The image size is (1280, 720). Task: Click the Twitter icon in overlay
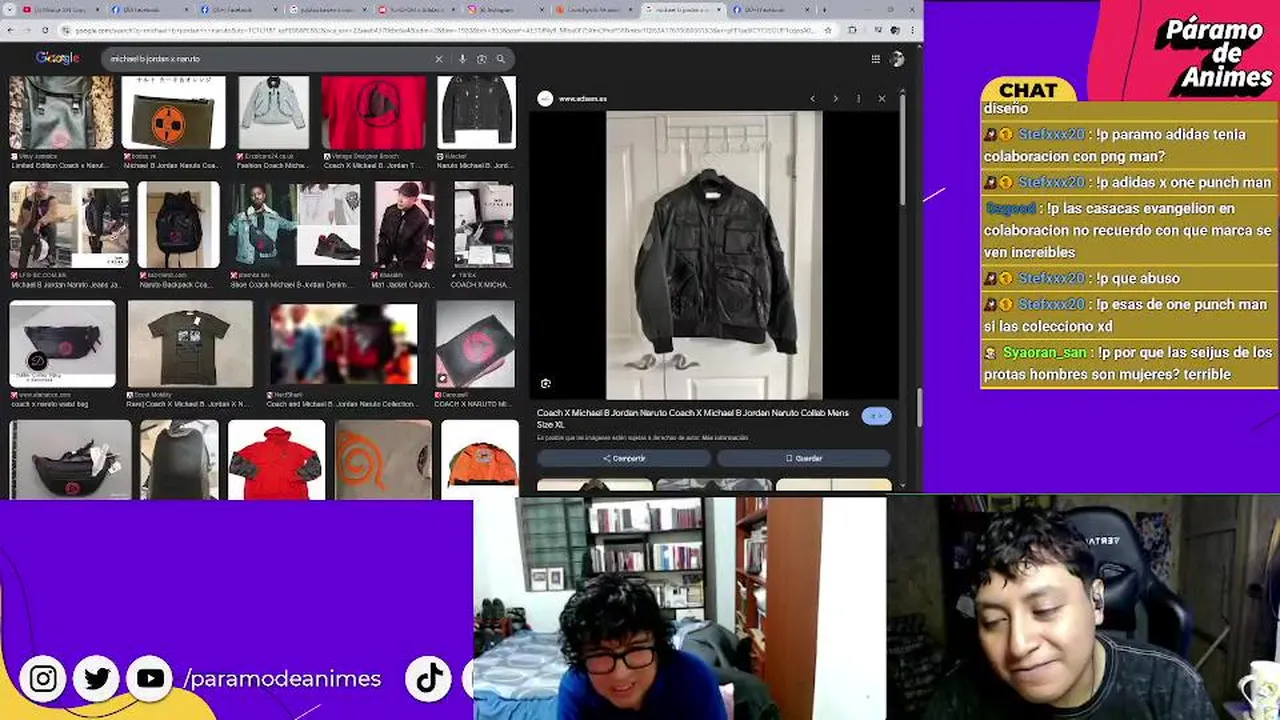(97, 679)
